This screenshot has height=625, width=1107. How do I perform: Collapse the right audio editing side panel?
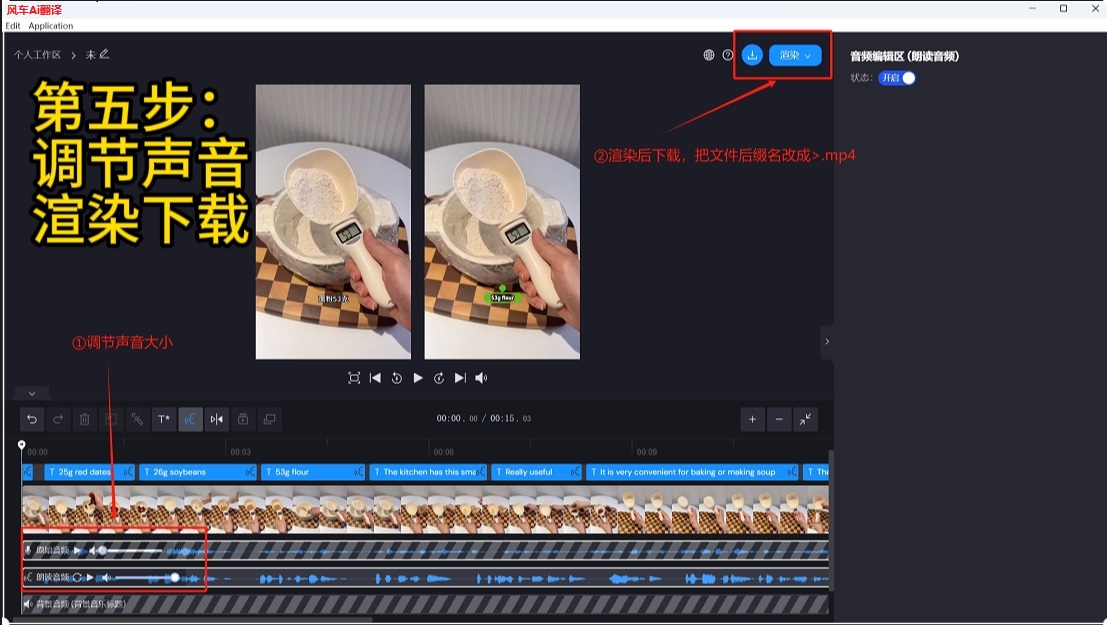[827, 341]
